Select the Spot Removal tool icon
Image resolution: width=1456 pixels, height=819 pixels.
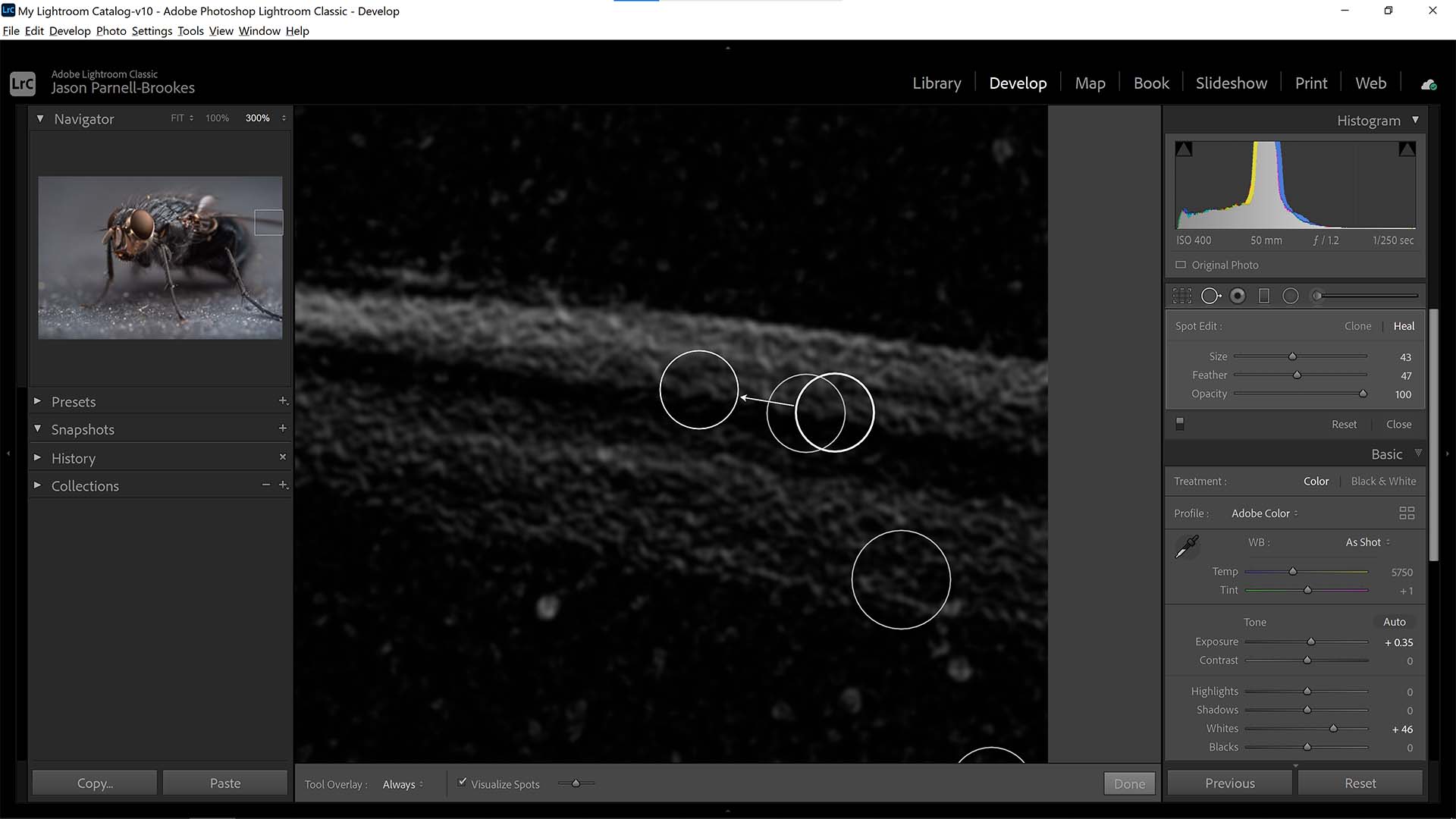point(1210,296)
